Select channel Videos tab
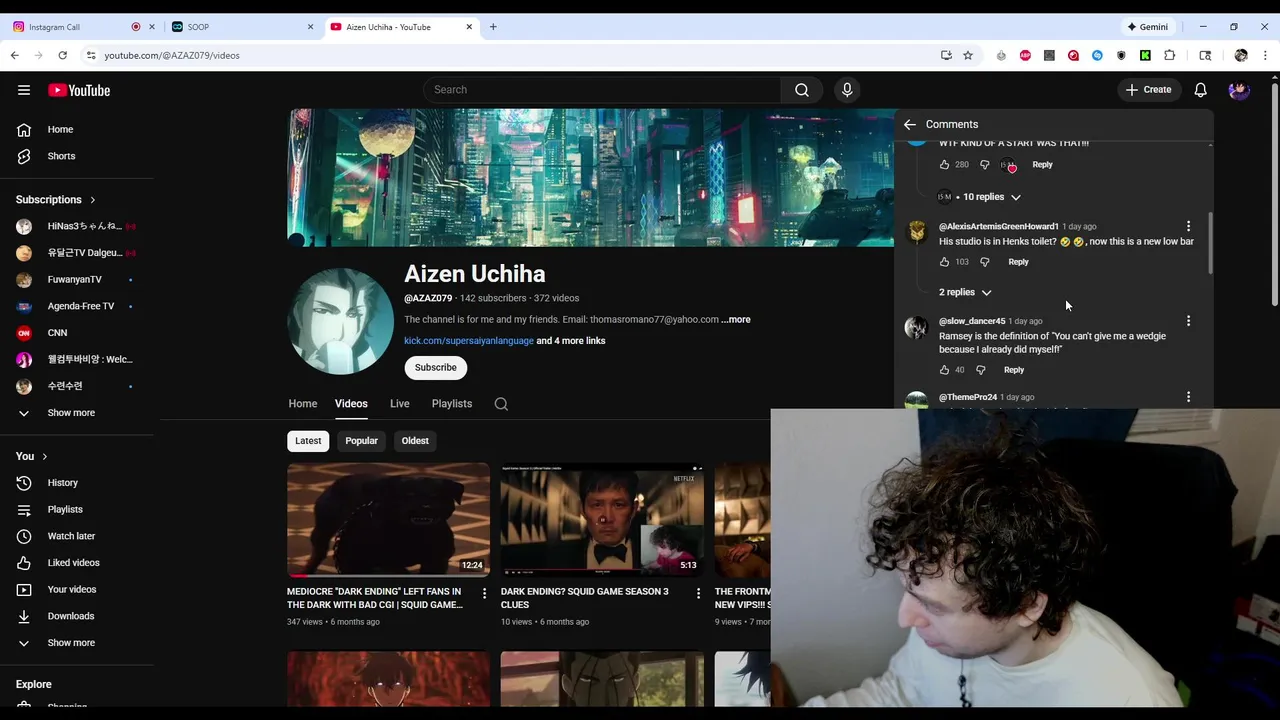Viewport: 1280px width, 720px height. pyautogui.click(x=351, y=404)
